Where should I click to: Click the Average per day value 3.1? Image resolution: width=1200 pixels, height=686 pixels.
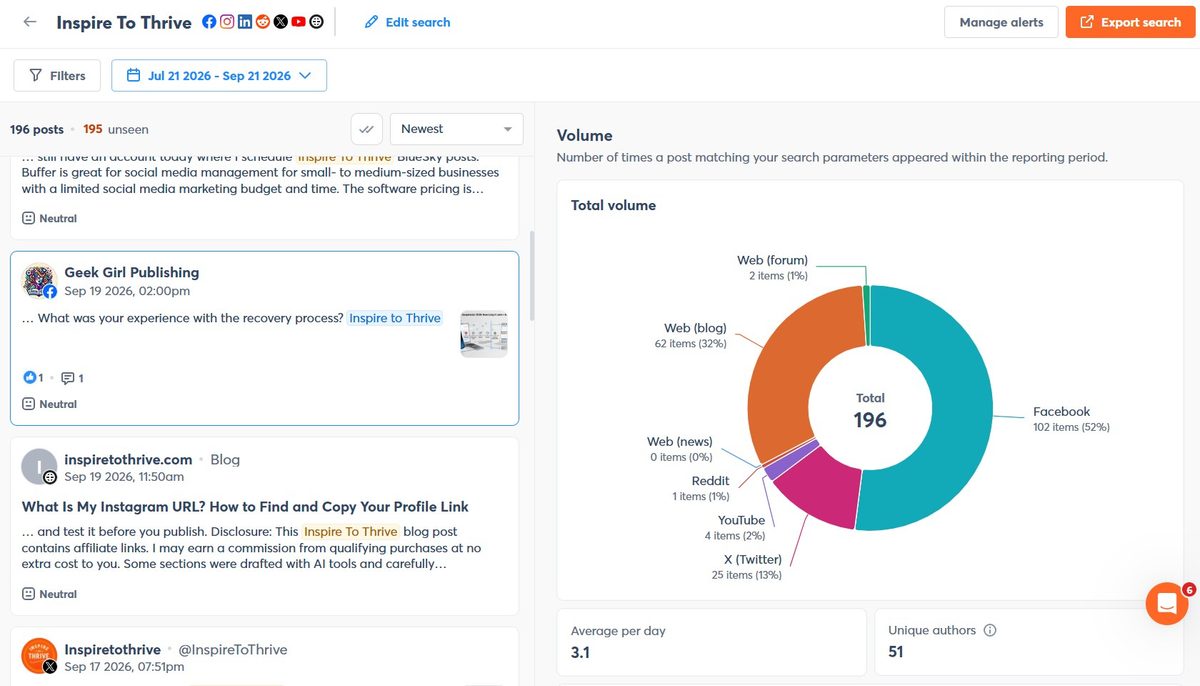pos(580,653)
